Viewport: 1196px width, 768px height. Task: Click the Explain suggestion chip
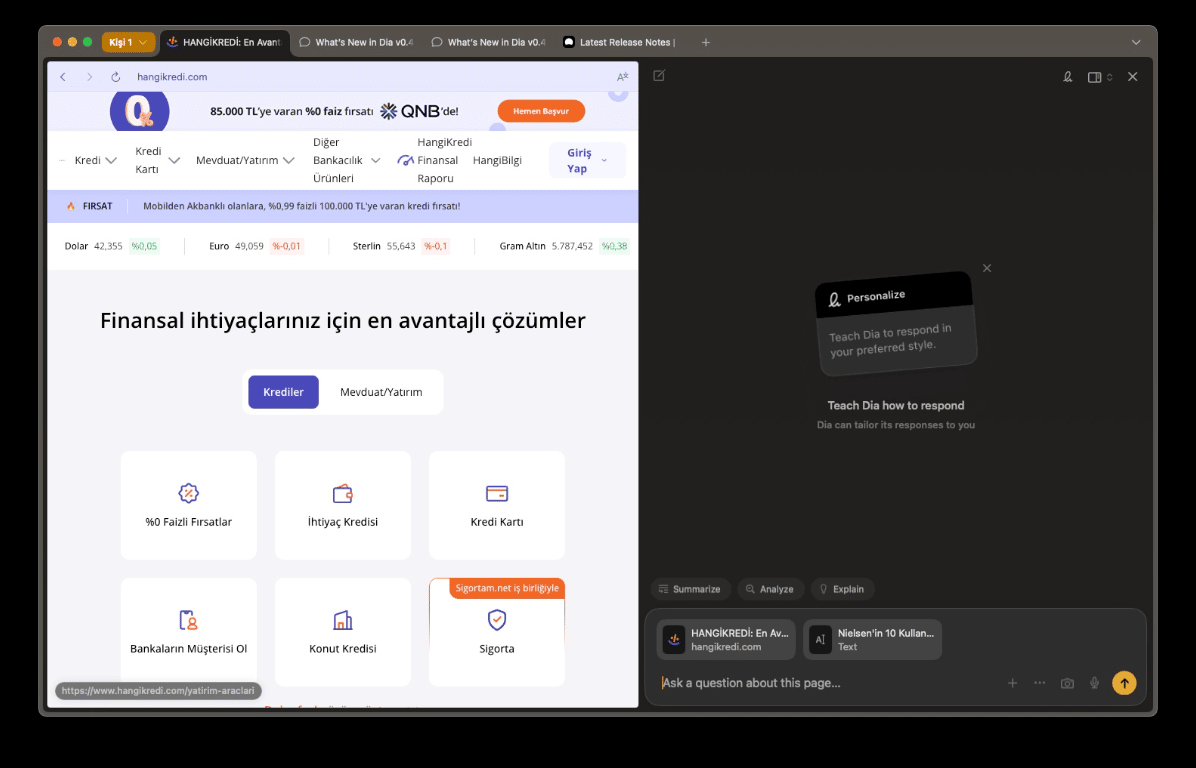coord(842,589)
